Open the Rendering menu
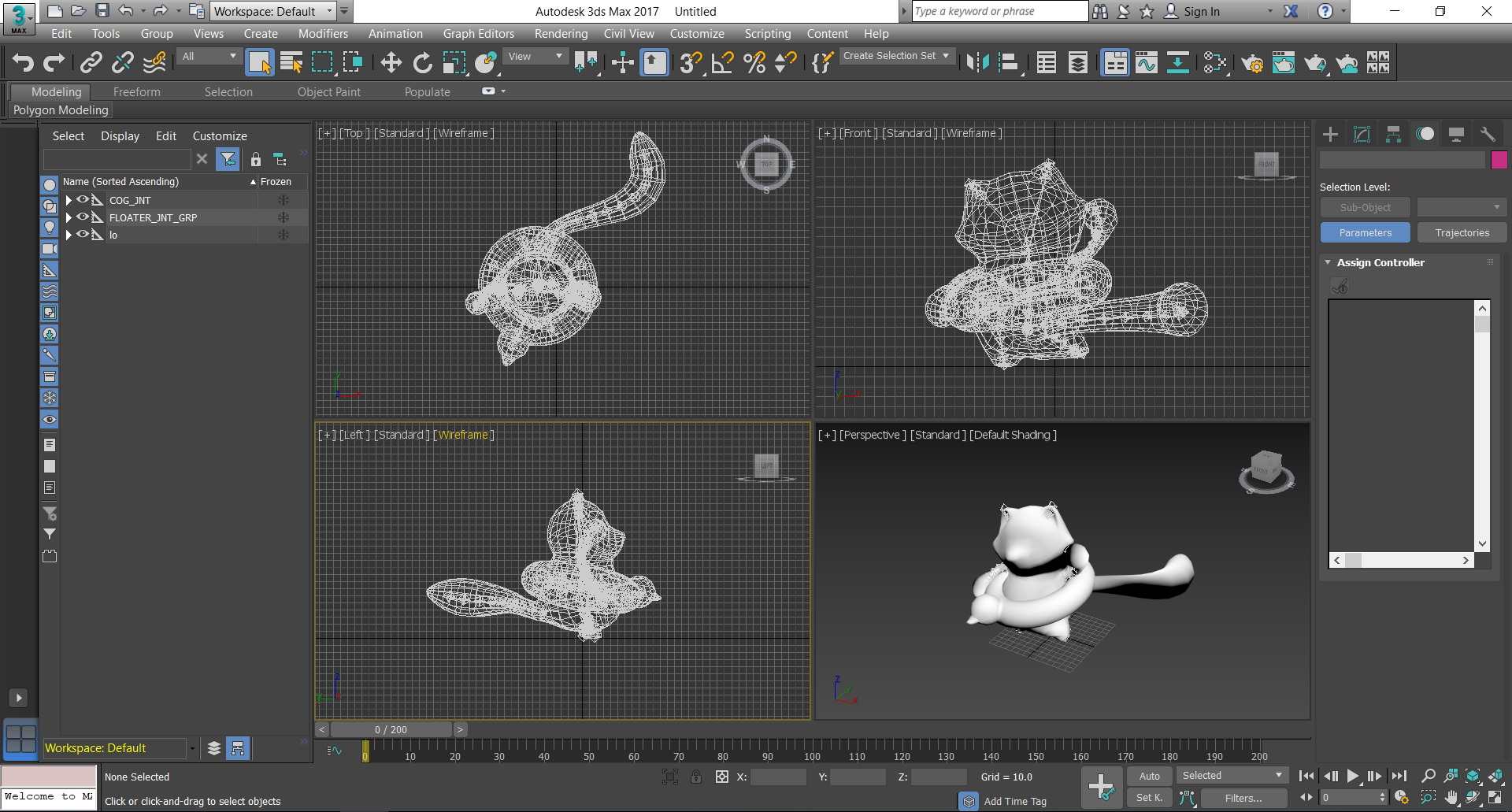The height and width of the screenshot is (812, 1512). [561, 33]
